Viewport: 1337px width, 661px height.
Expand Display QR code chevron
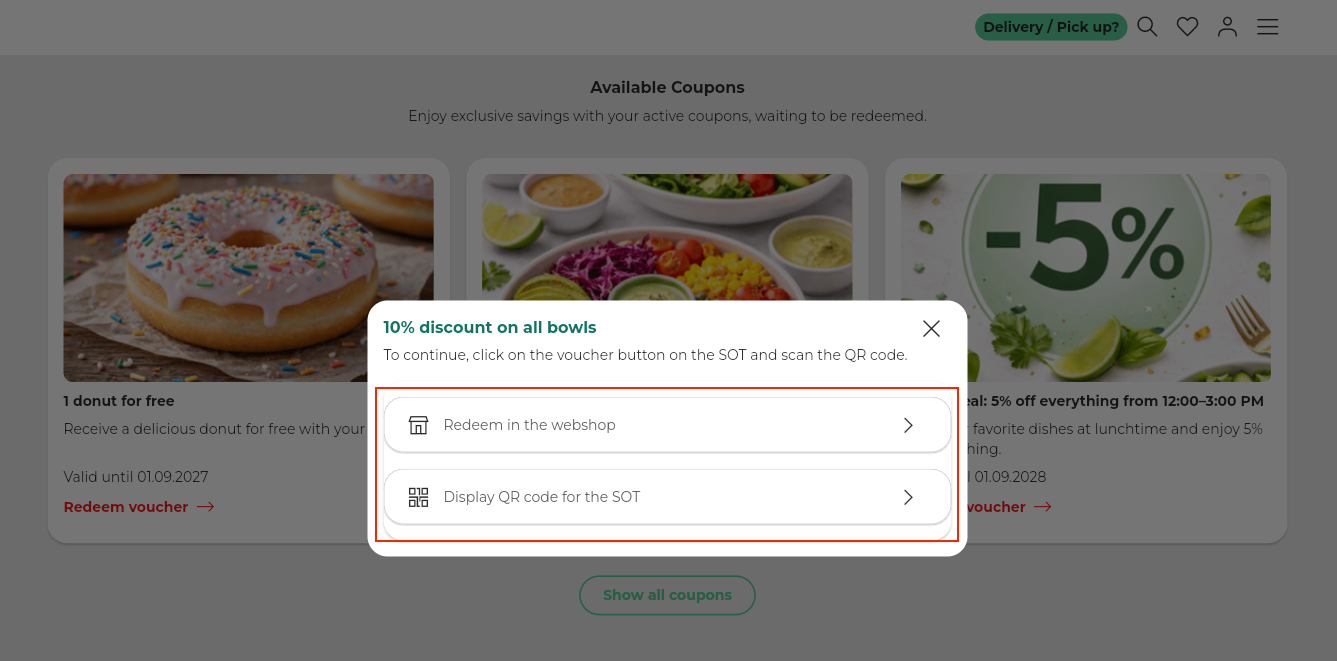tap(908, 497)
